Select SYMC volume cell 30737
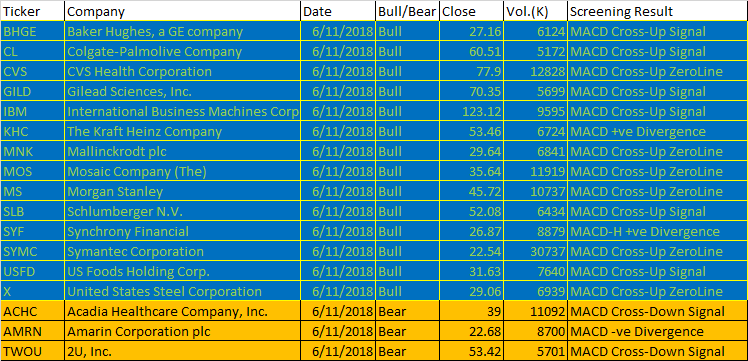The width and height of the screenshot is (748, 361). point(536,252)
